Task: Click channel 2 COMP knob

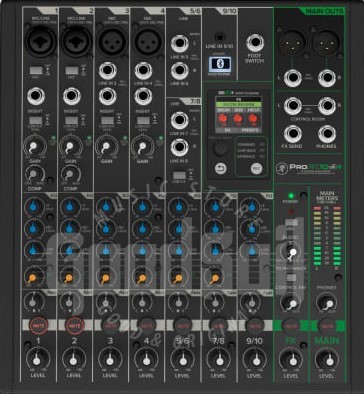Action: [x=70, y=174]
